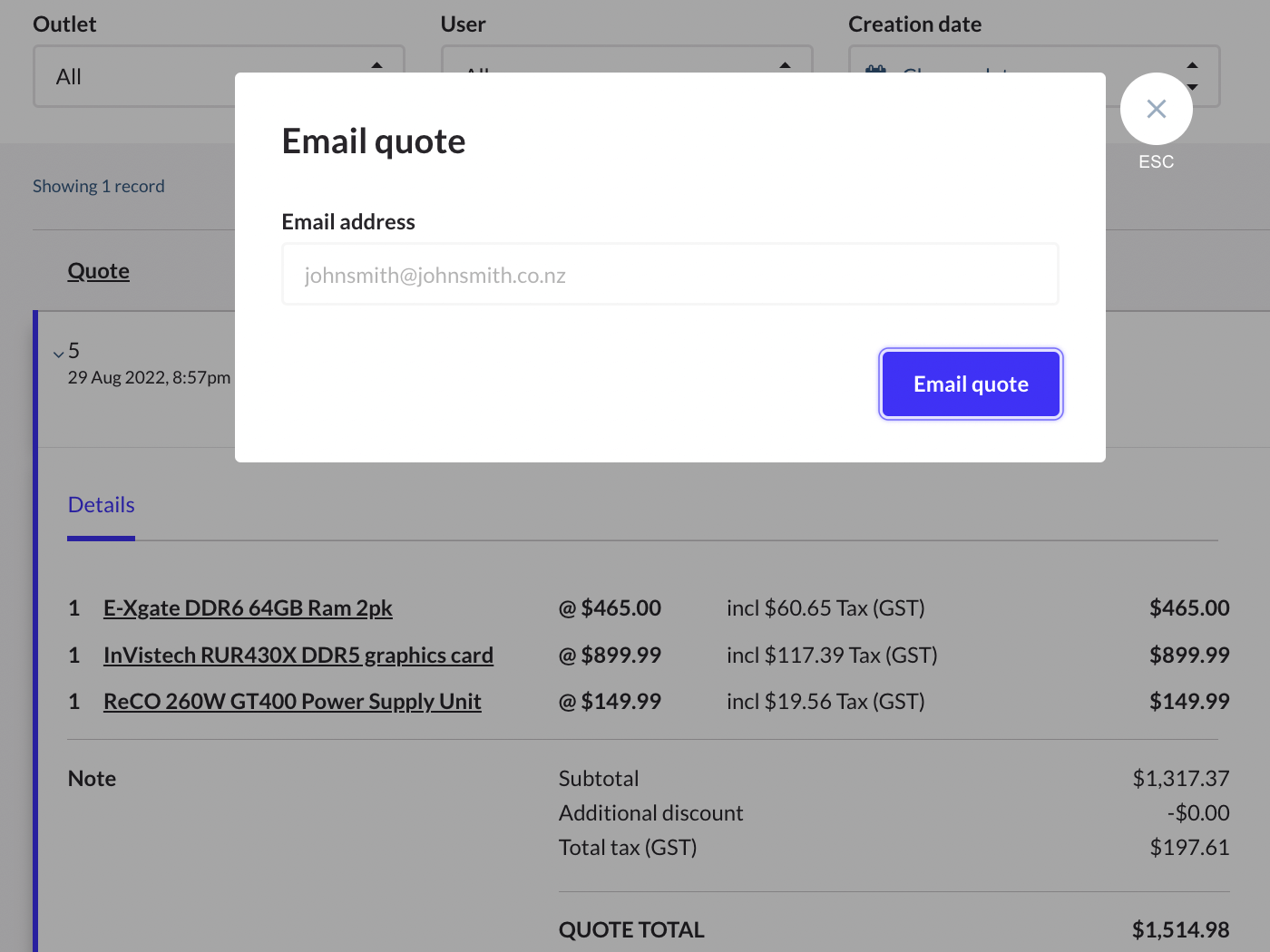Open the Outlet dropdown showing All
Image resolution: width=1270 pixels, height=952 pixels.
[181, 76]
